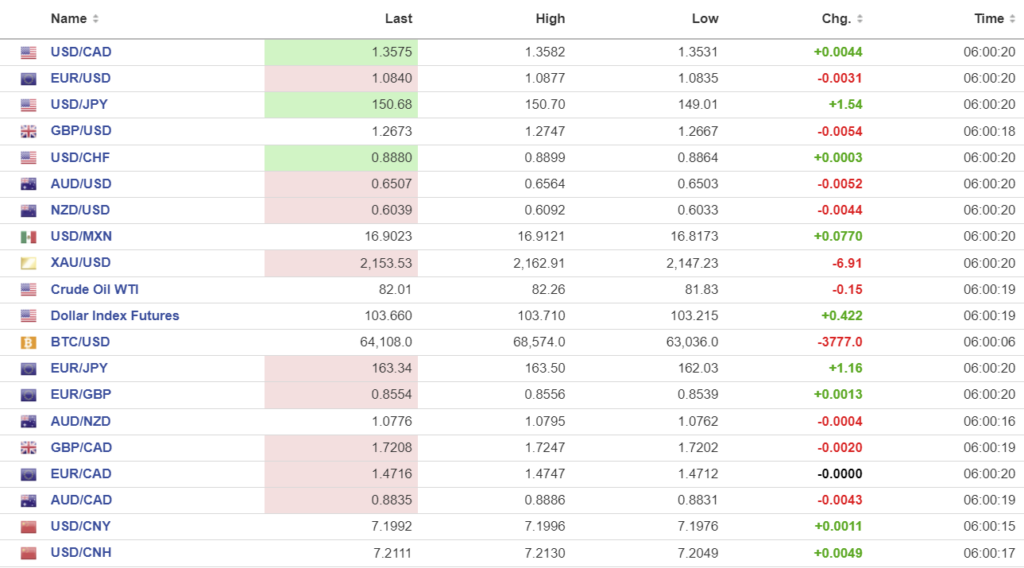Click the gold bar icon beside XAU/USD
The width and height of the screenshot is (1024, 568).
[28, 263]
